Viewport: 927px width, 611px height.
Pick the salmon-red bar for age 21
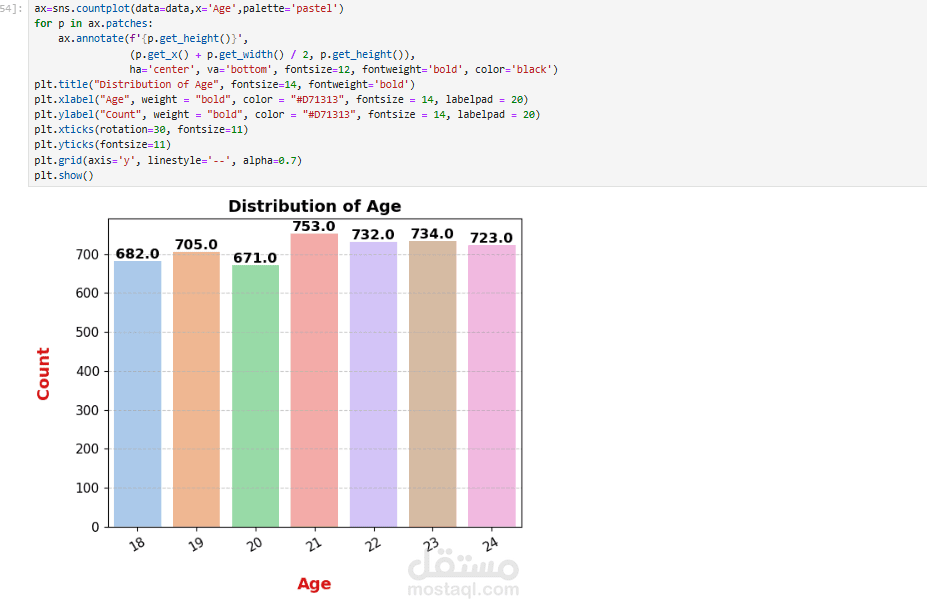[x=314, y=380]
